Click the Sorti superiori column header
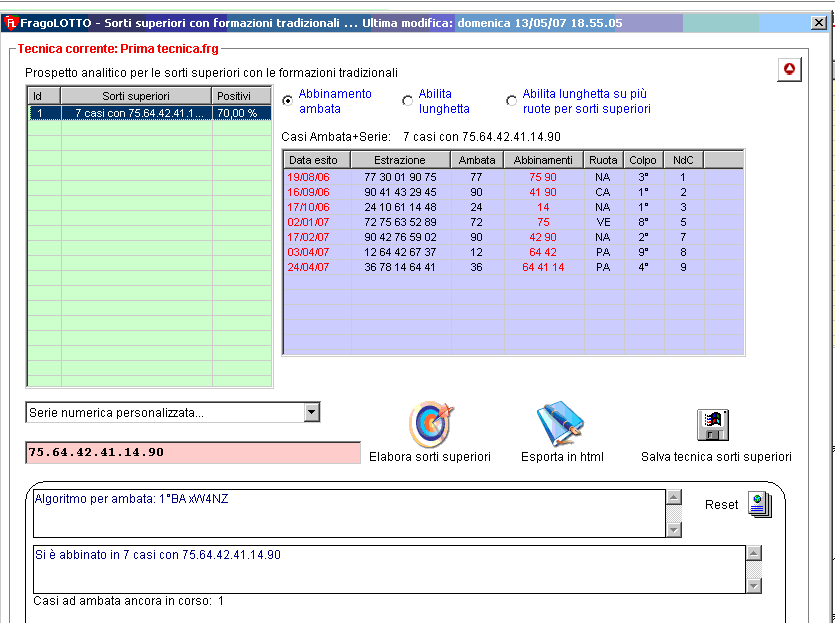This screenshot has height=623, width=835. (x=136, y=96)
